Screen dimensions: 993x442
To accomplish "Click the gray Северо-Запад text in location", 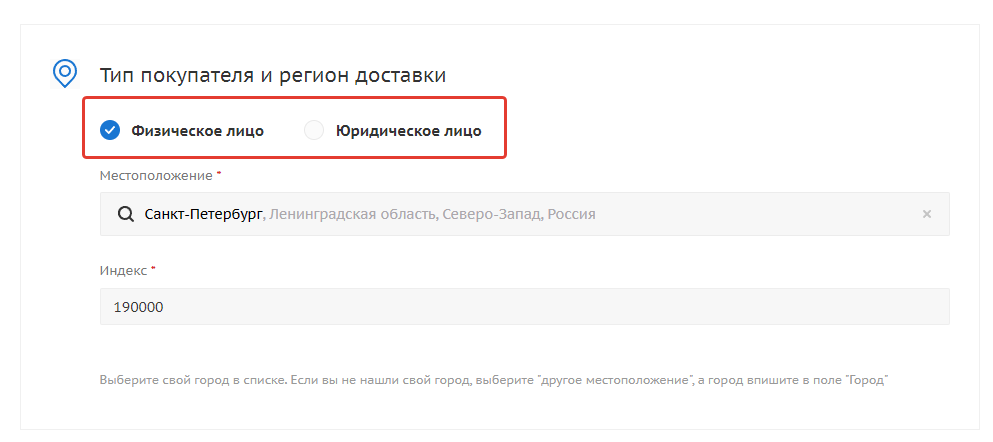I will pos(492,214).
